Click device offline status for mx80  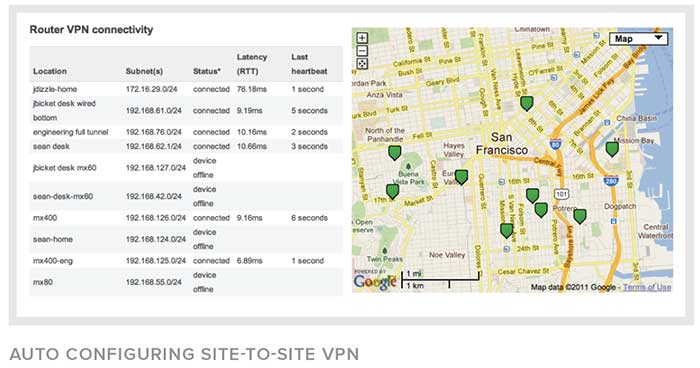coord(204,282)
